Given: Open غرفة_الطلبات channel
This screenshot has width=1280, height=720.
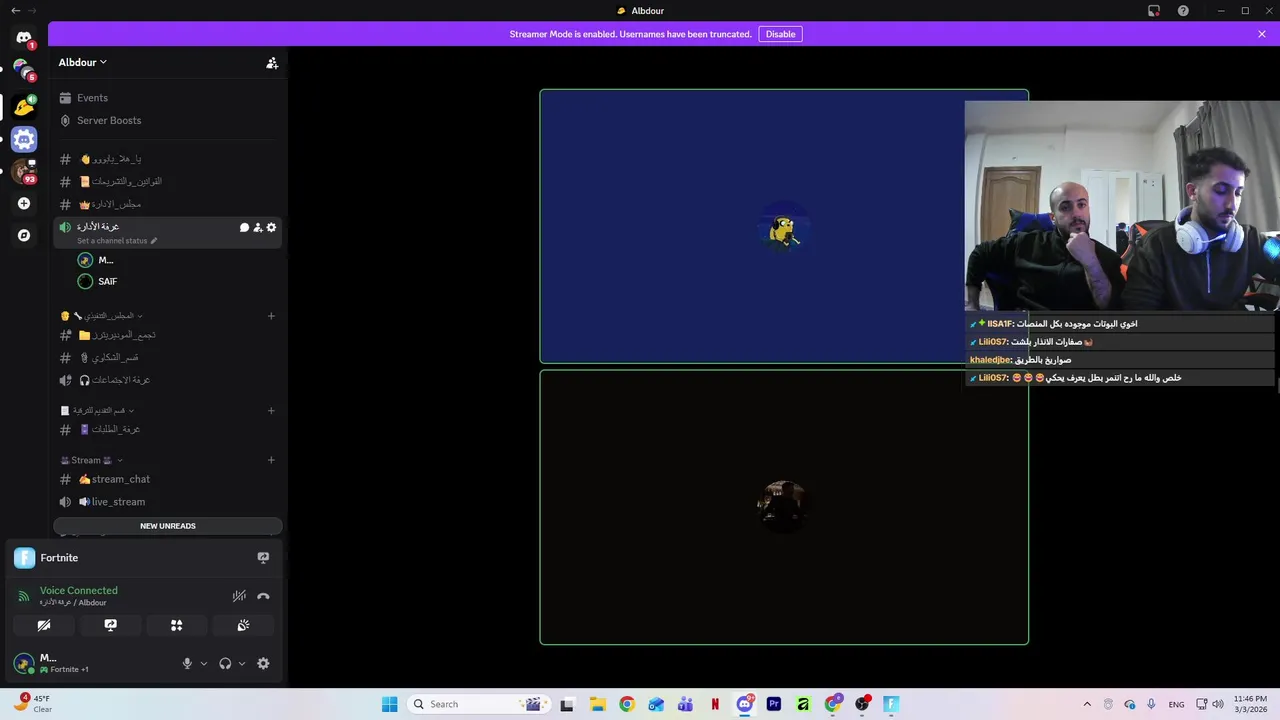Looking at the screenshot, I should pyautogui.click(x=168, y=429).
